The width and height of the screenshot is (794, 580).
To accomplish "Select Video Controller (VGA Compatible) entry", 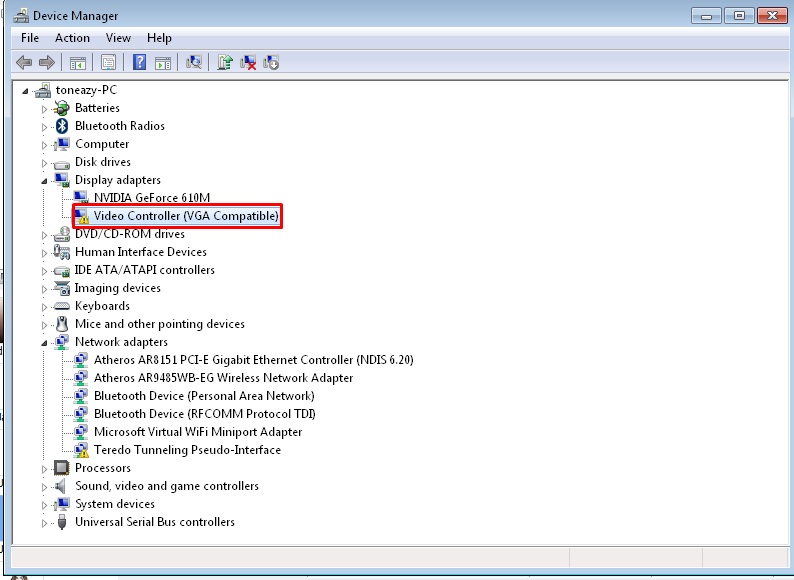I will [186, 216].
